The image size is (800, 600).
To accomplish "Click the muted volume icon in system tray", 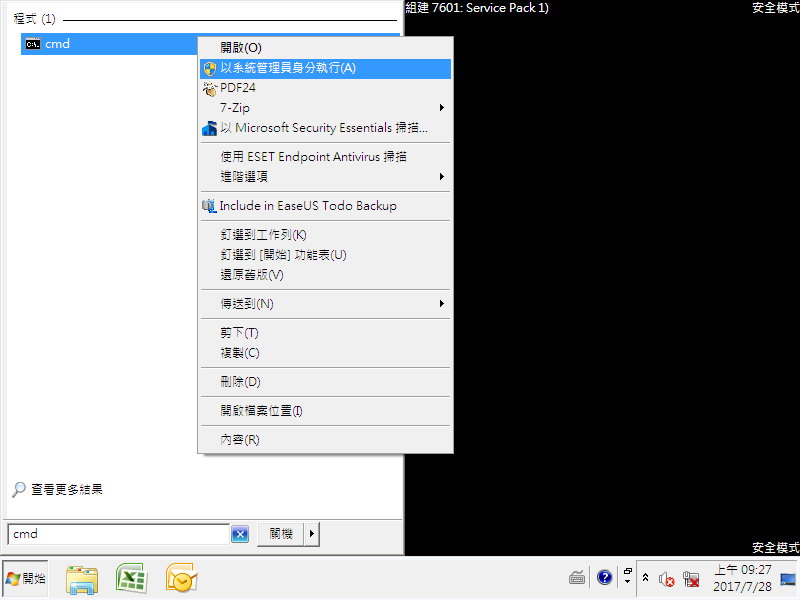I will point(666,578).
